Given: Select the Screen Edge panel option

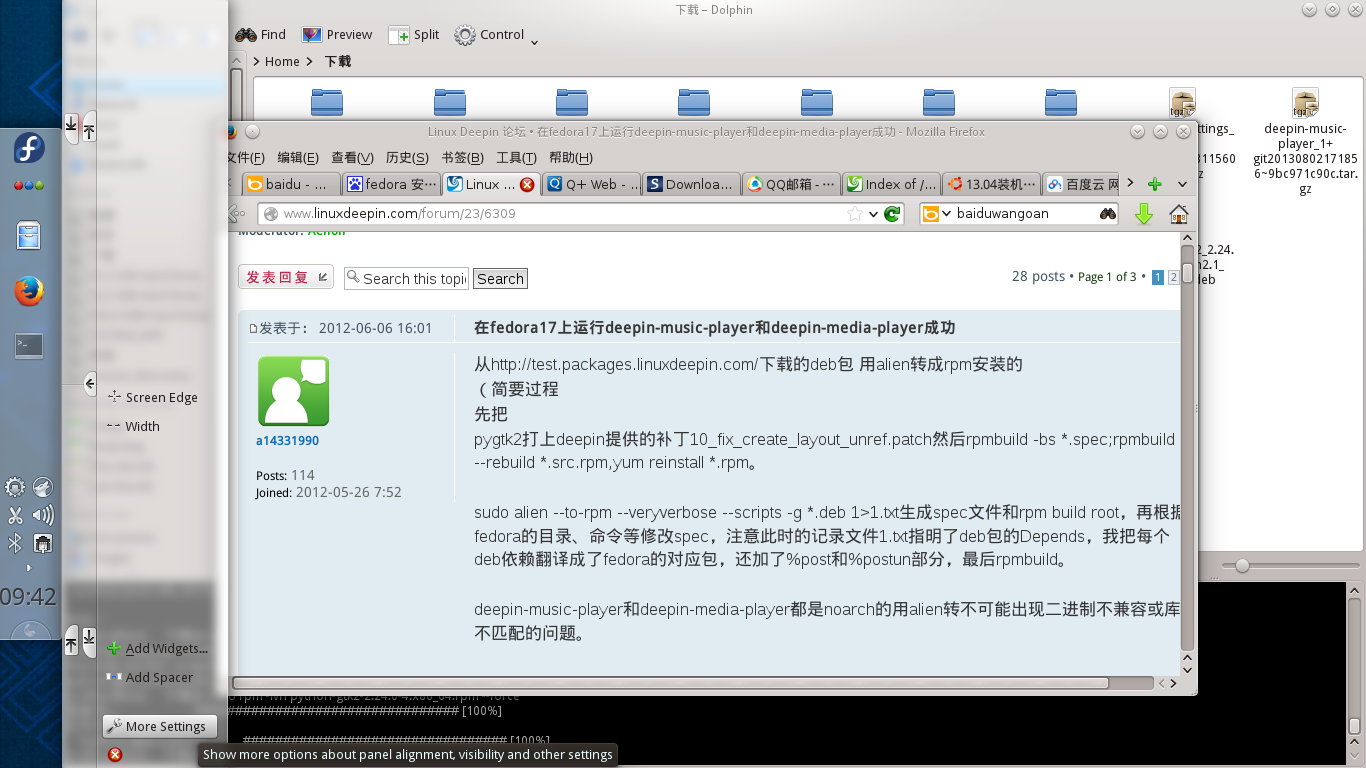Looking at the screenshot, I should (x=152, y=397).
